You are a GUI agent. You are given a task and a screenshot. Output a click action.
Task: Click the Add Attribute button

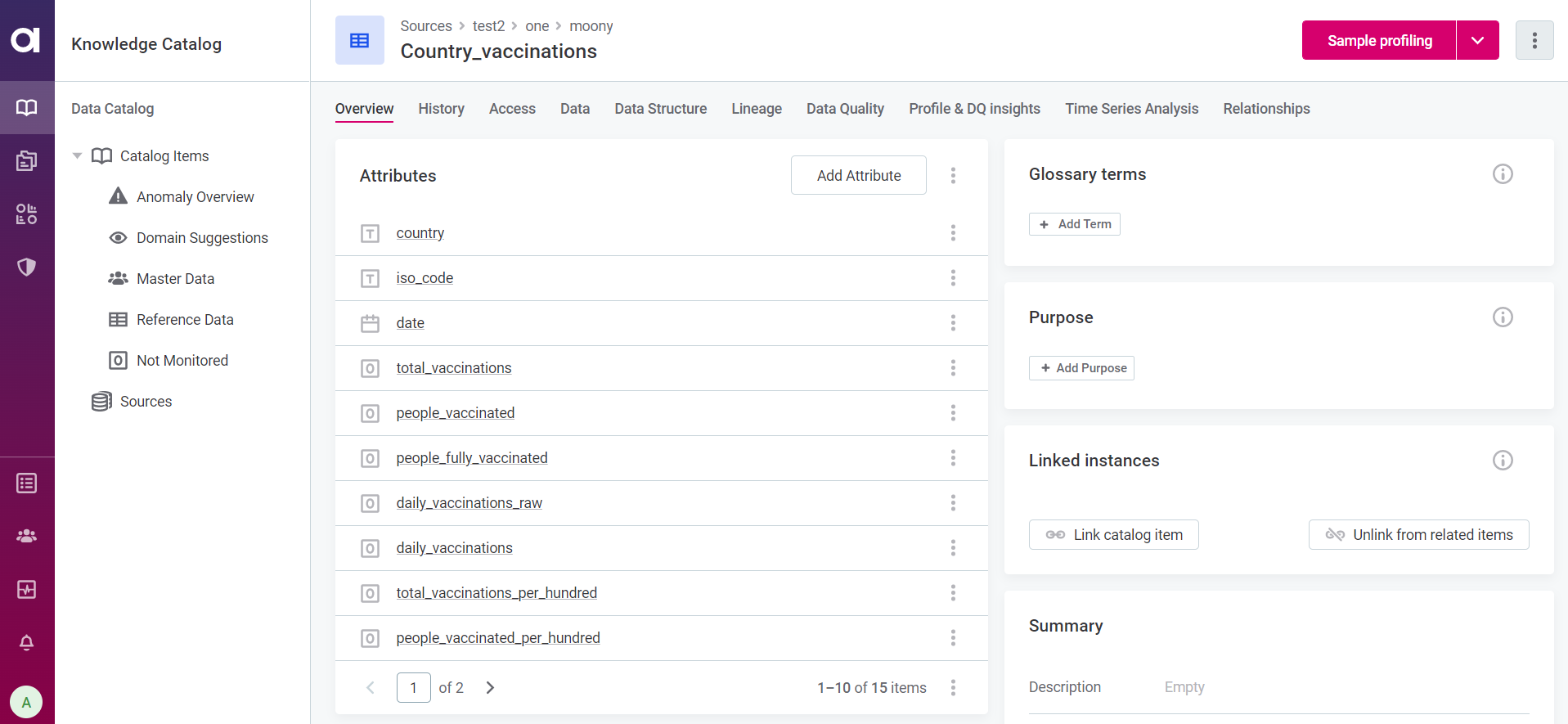point(858,176)
